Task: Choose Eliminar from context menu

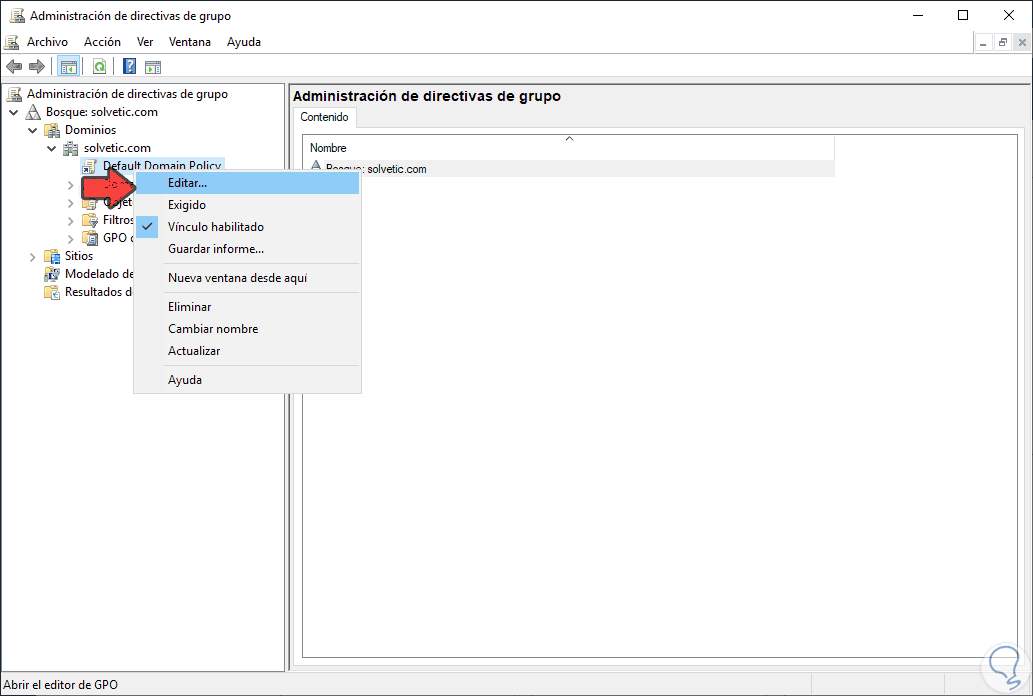Action: pos(247,307)
